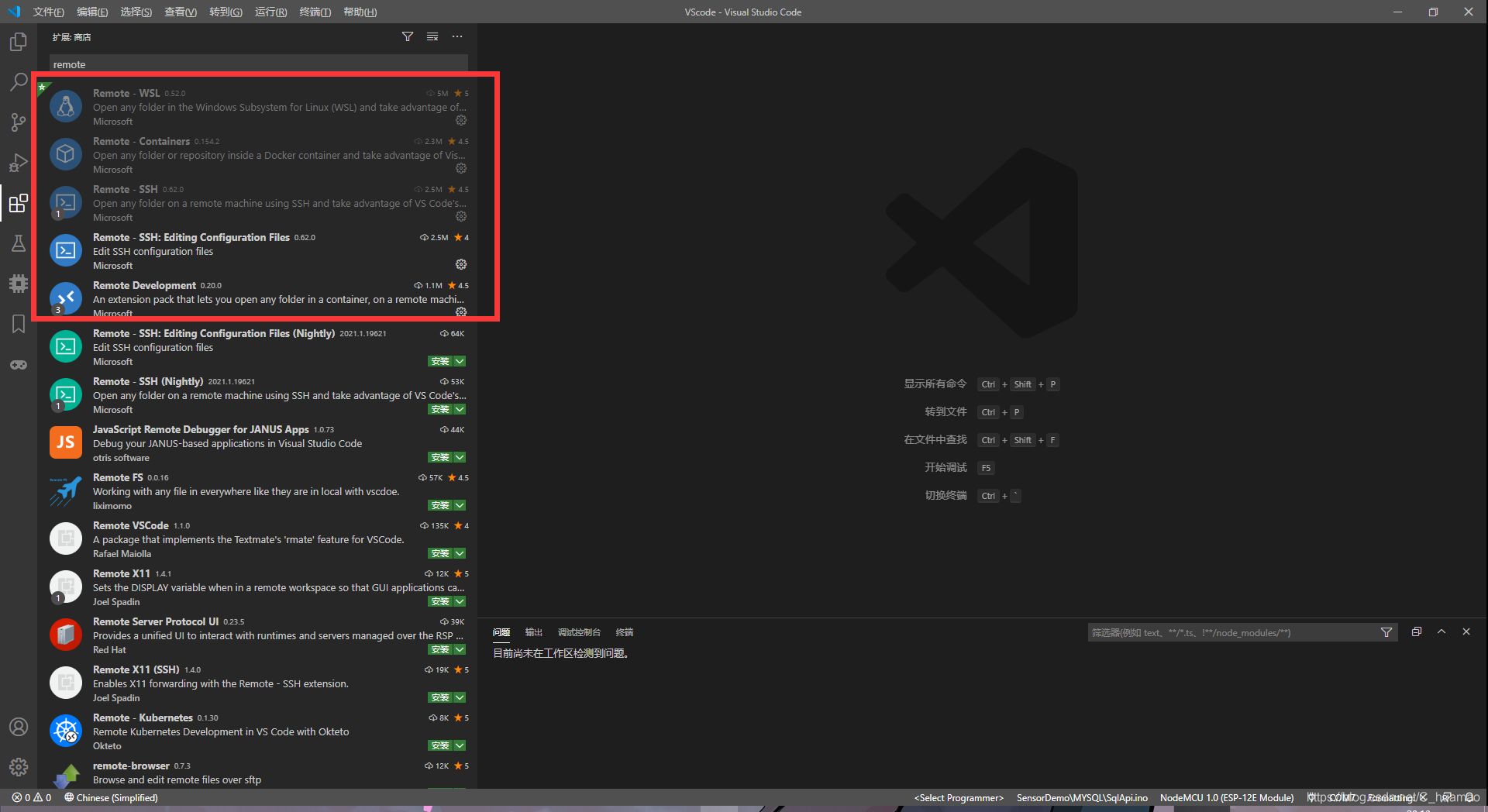Click the problems panel filter funnel icon
The width and height of the screenshot is (1488, 812).
[1386, 632]
